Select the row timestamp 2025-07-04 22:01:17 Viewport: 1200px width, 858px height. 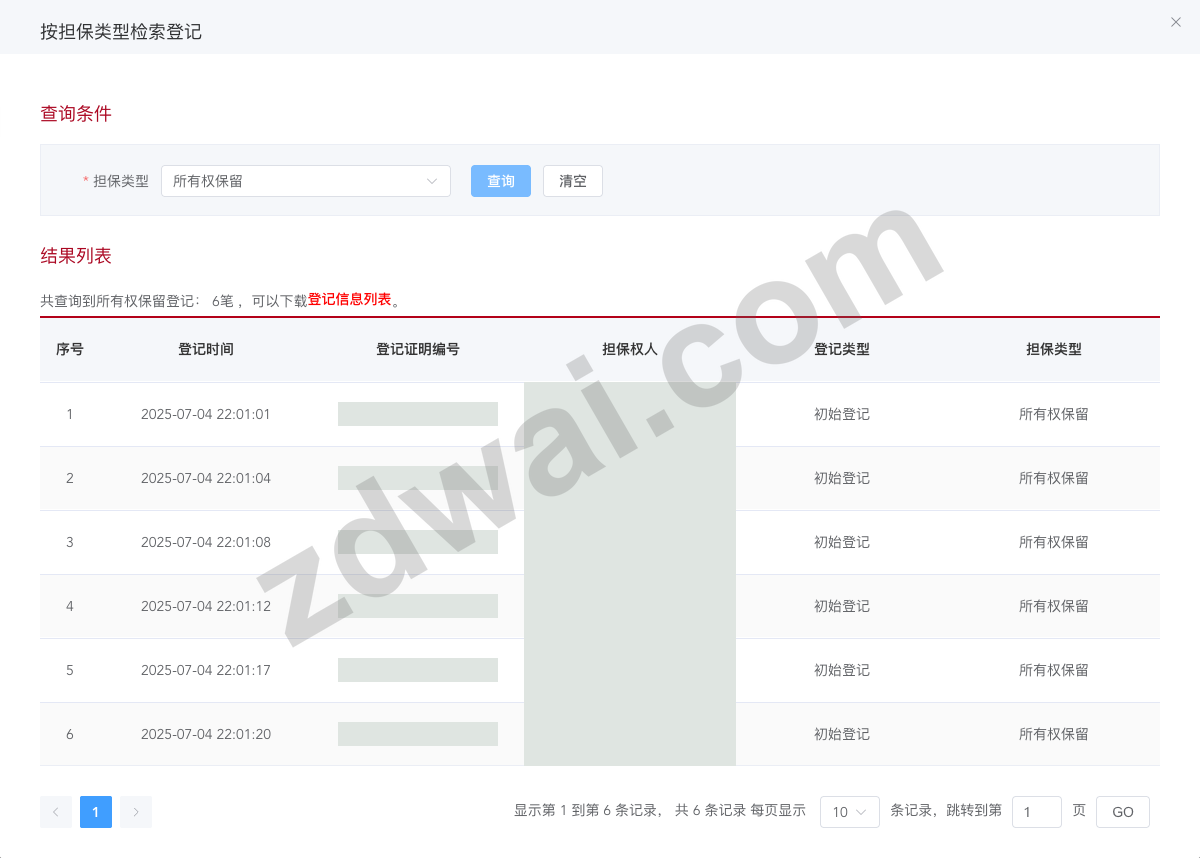pyautogui.click(x=206, y=670)
